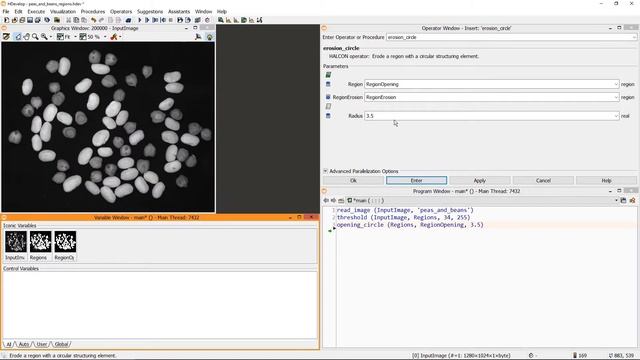Expand the Enter Operator or Procedure combo box
Image resolution: width=640 pixels, height=360 pixels.
[634, 37]
